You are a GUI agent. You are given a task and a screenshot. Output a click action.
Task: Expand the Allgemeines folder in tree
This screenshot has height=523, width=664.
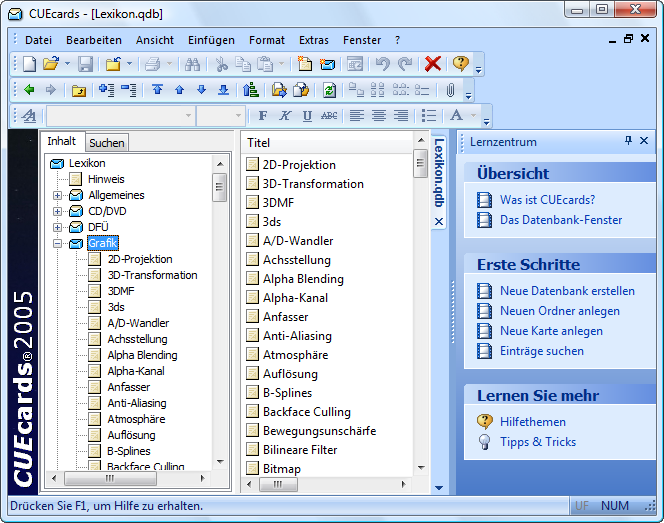coord(58,195)
